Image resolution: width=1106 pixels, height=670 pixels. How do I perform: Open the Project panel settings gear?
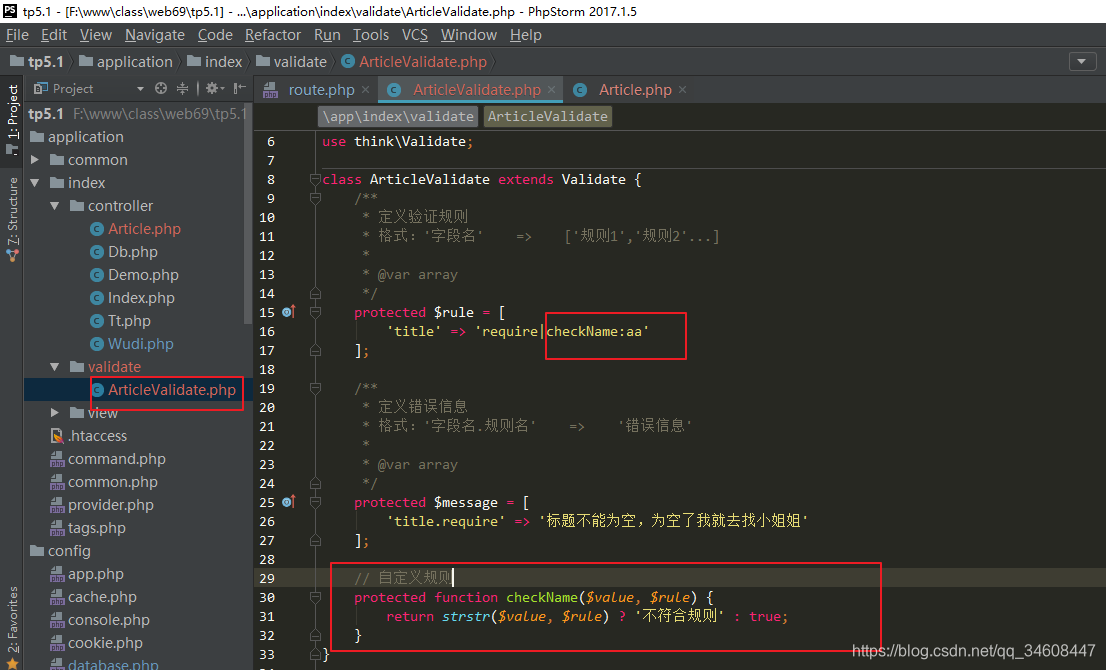click(x=214, y=88)
